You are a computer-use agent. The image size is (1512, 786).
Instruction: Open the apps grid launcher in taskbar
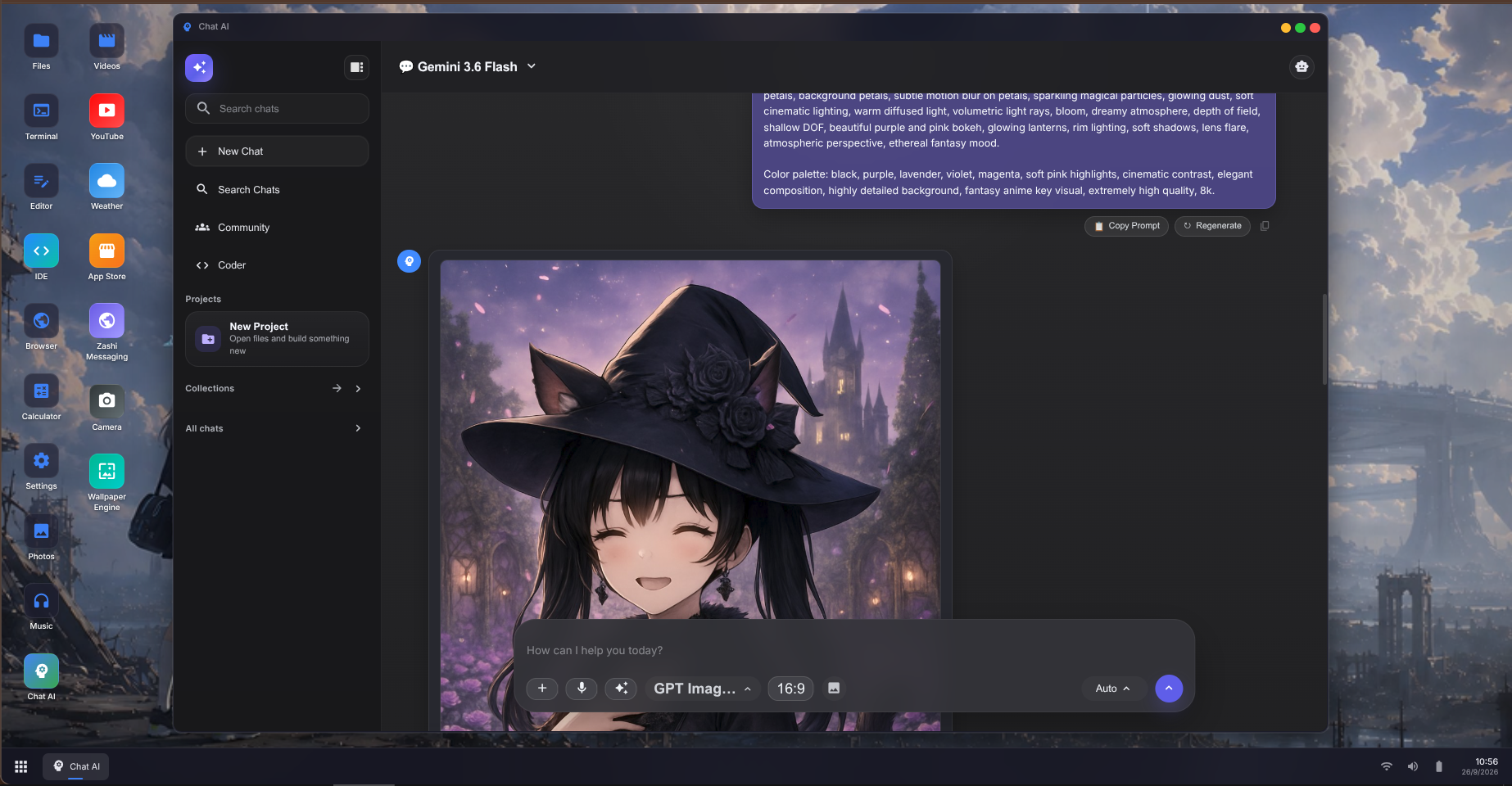pyautogui.click(x=21, y=766)
